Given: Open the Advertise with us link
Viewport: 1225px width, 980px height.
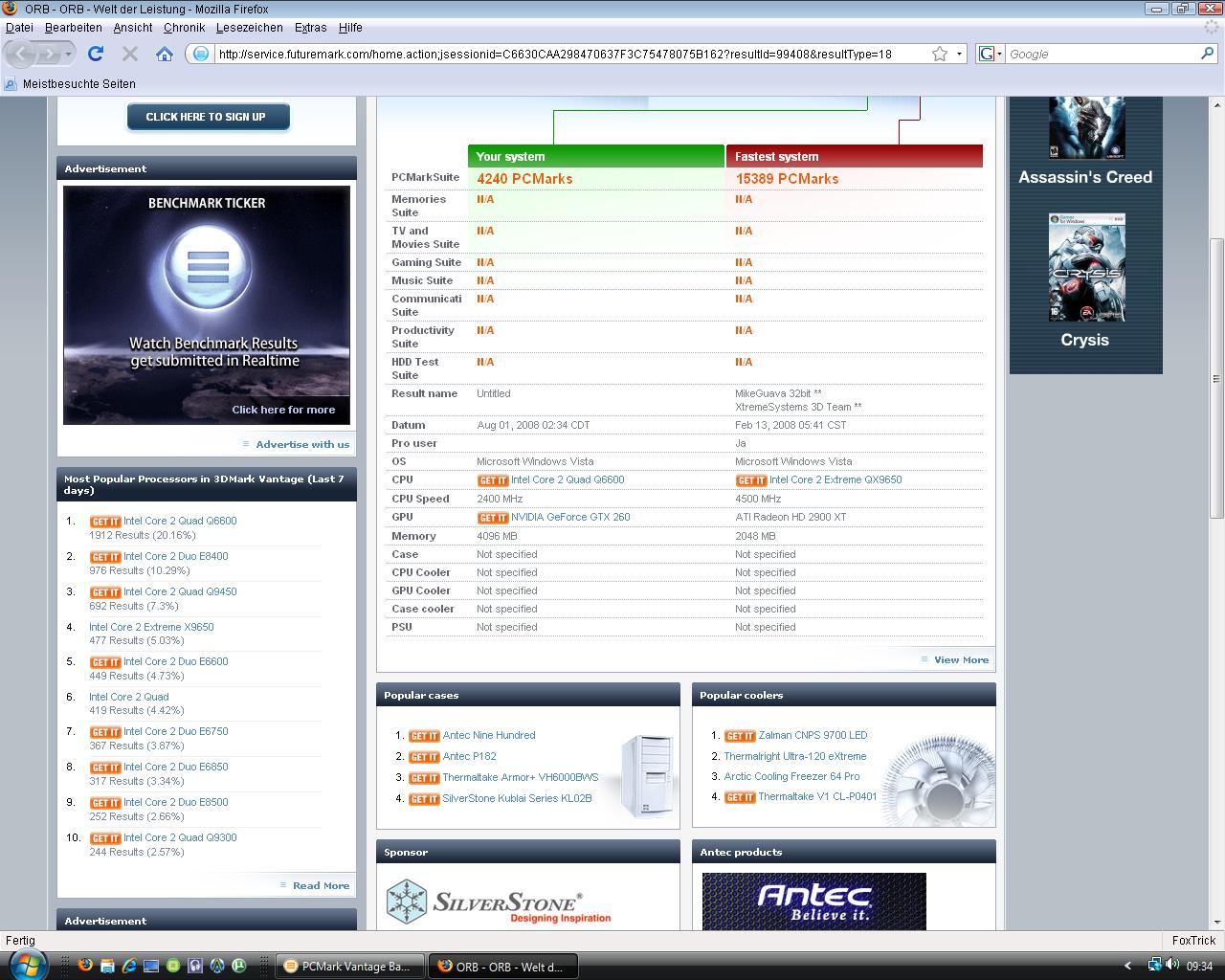Looking at the screenshot, I should pyautogui.click(x=302, y=444).
